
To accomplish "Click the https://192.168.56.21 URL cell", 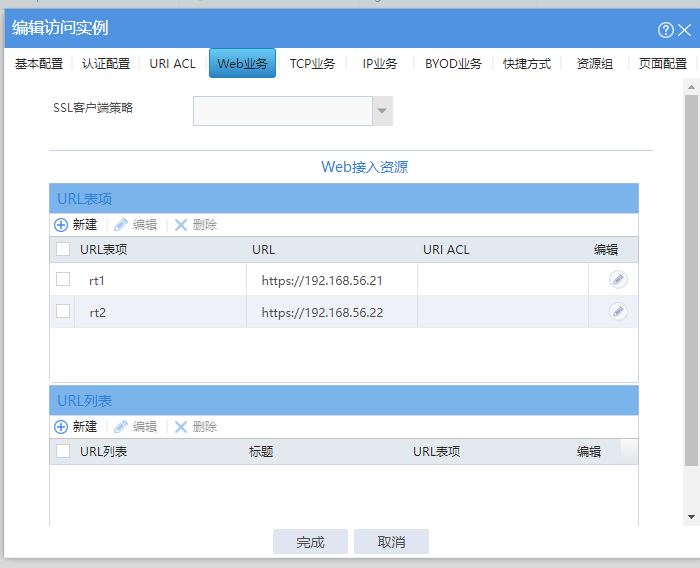I will tap(332, 280).
